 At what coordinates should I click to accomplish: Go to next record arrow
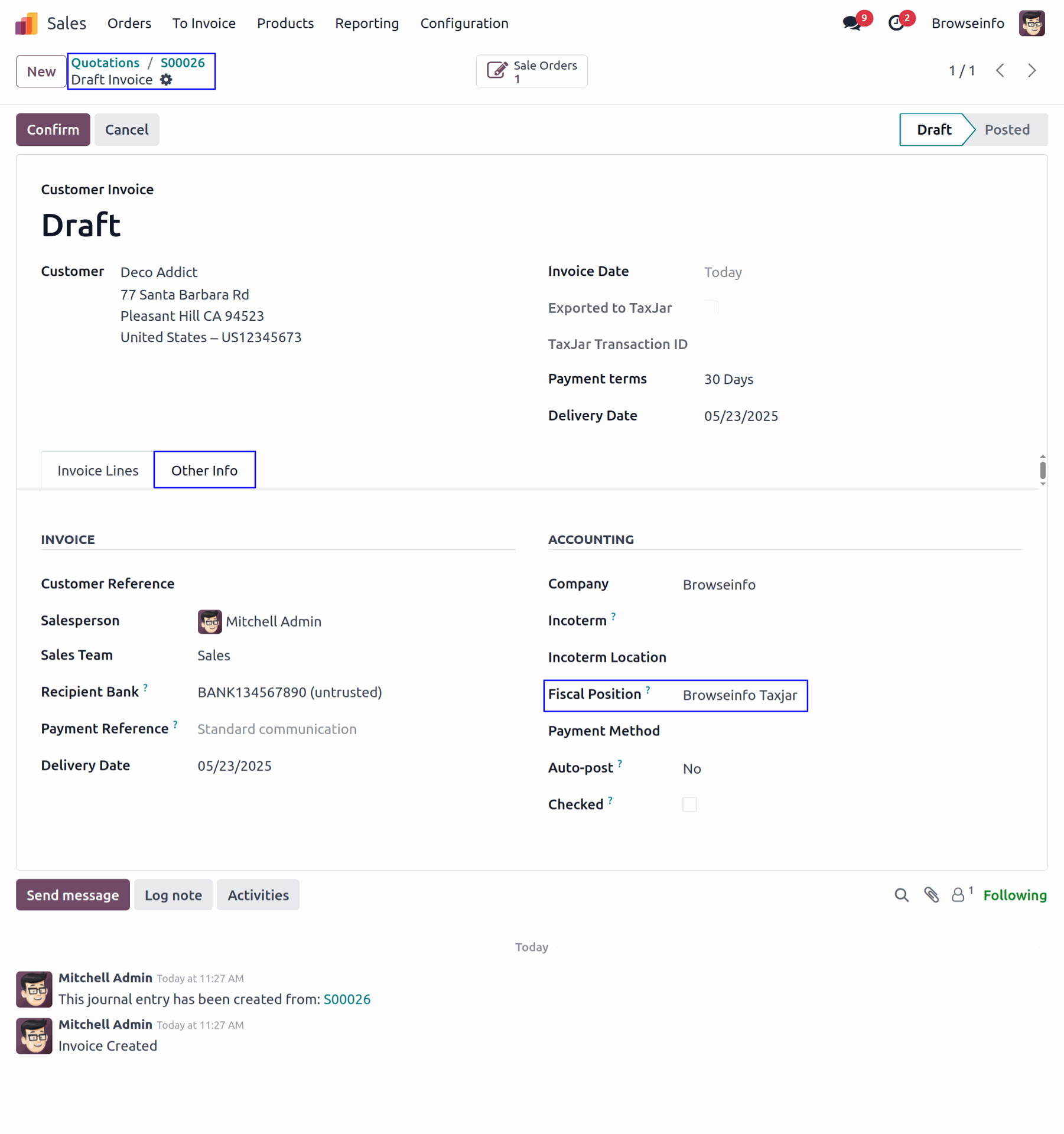coord(1032,71)
